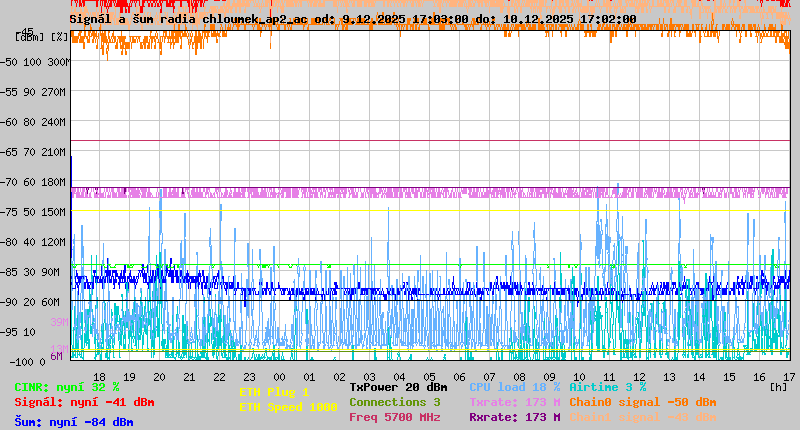
Task: Click the '02' hour label on the x-axis
Action: pos(339,377)
